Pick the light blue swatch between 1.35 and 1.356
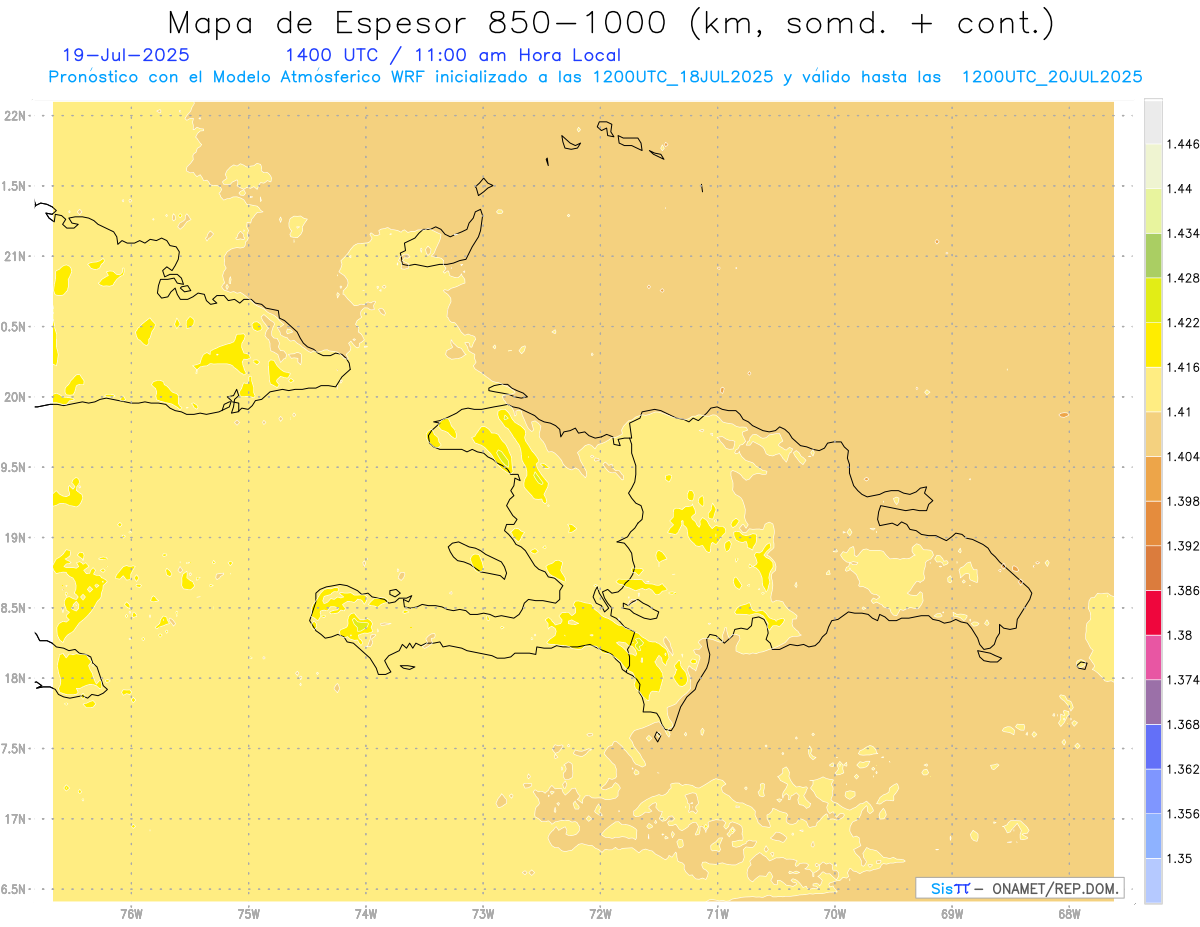This screenshot has width=1200, height=927. click(1153, 835)
